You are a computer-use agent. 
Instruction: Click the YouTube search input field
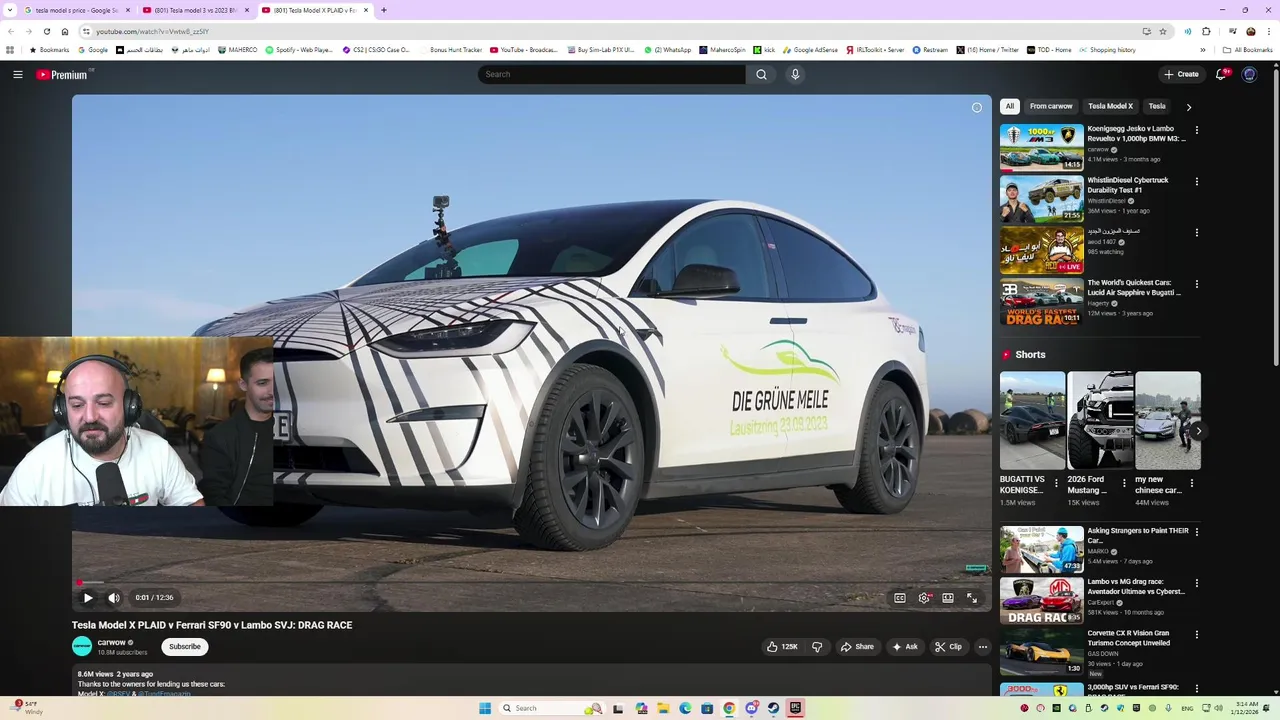pos(611,74)
